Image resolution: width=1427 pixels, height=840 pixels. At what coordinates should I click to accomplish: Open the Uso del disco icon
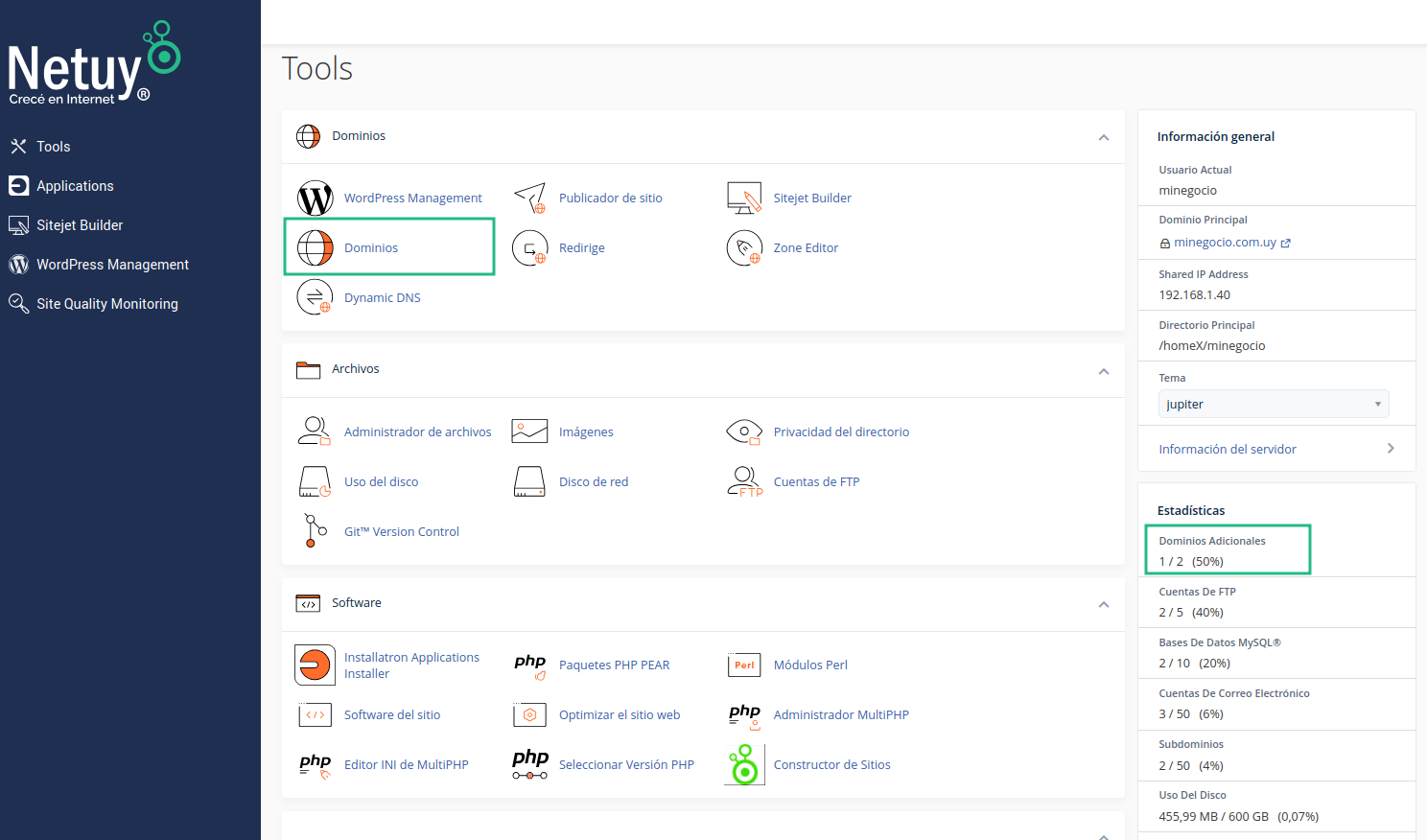coord(315,482)
